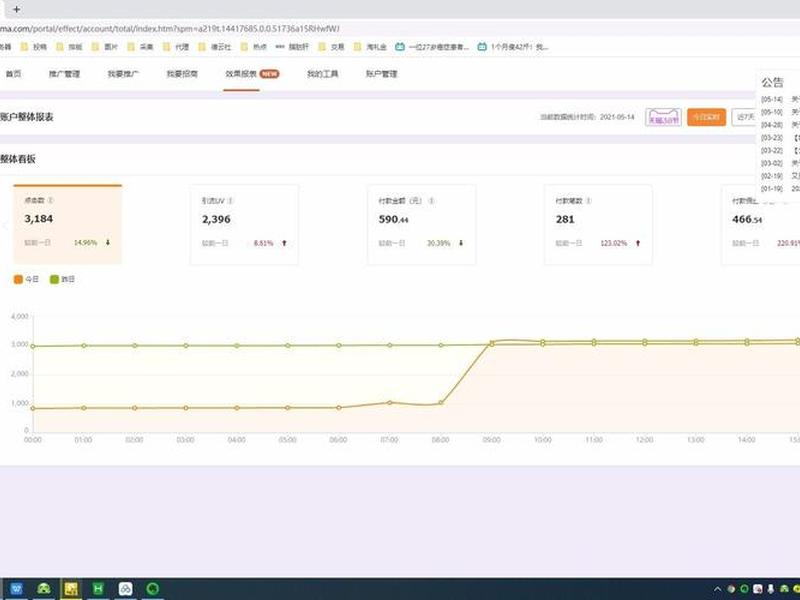Open the bookmark starting with 1个月瘦42斤

click(x=513, y=47)
